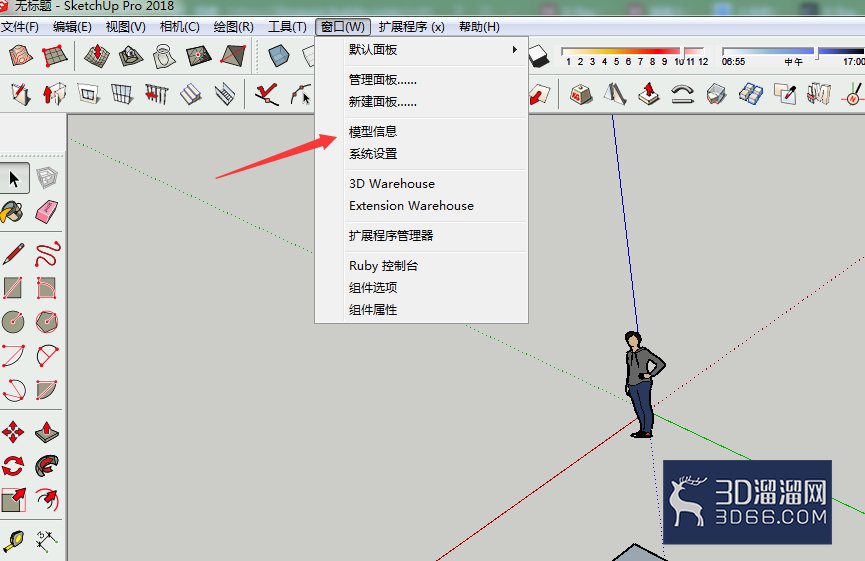Screen dimensions: 865x561
Task: Click the blue cube view icon
Action: (279, 56)
